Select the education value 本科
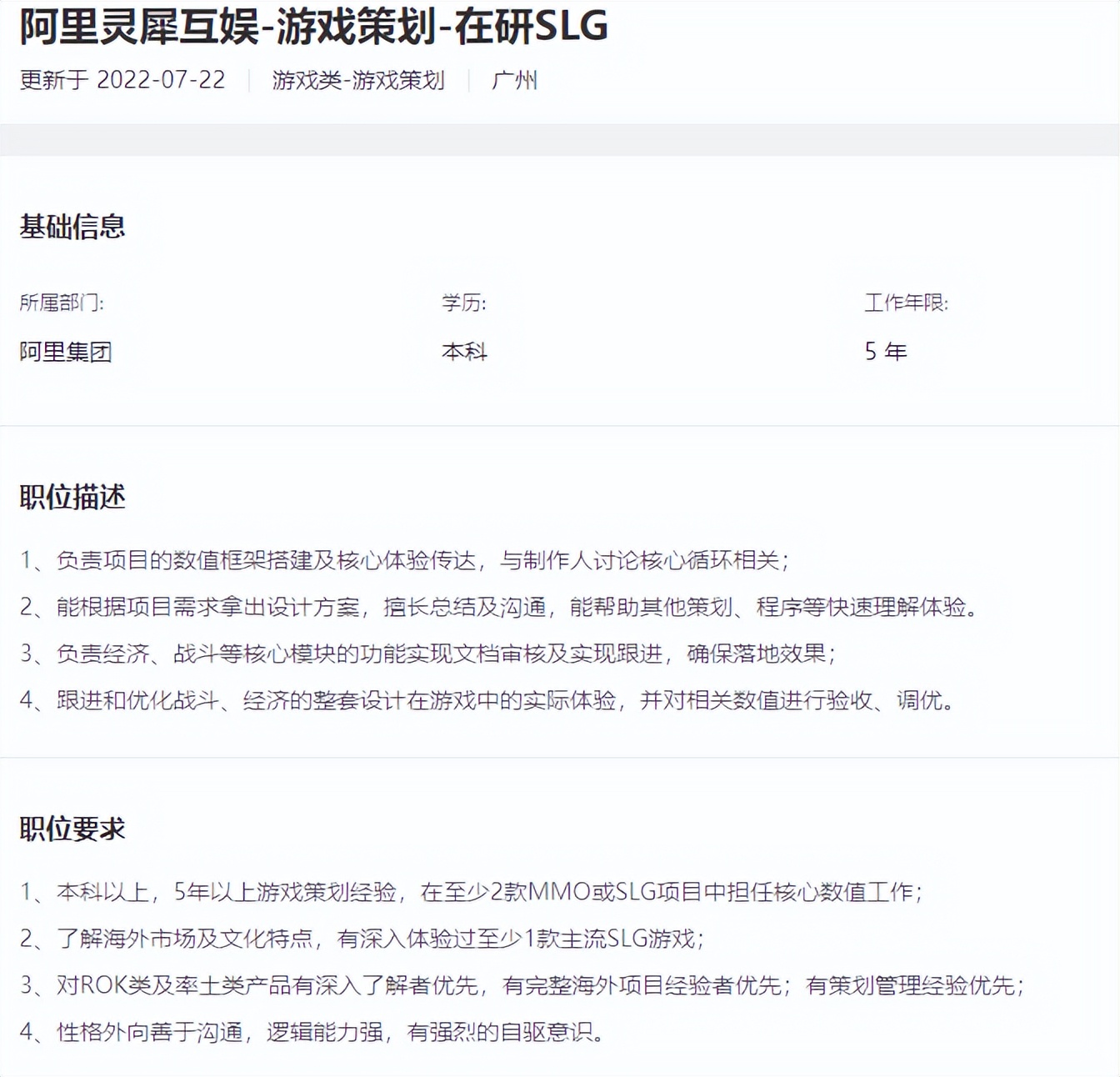The image size is (1120, 1077). point(464,353)
